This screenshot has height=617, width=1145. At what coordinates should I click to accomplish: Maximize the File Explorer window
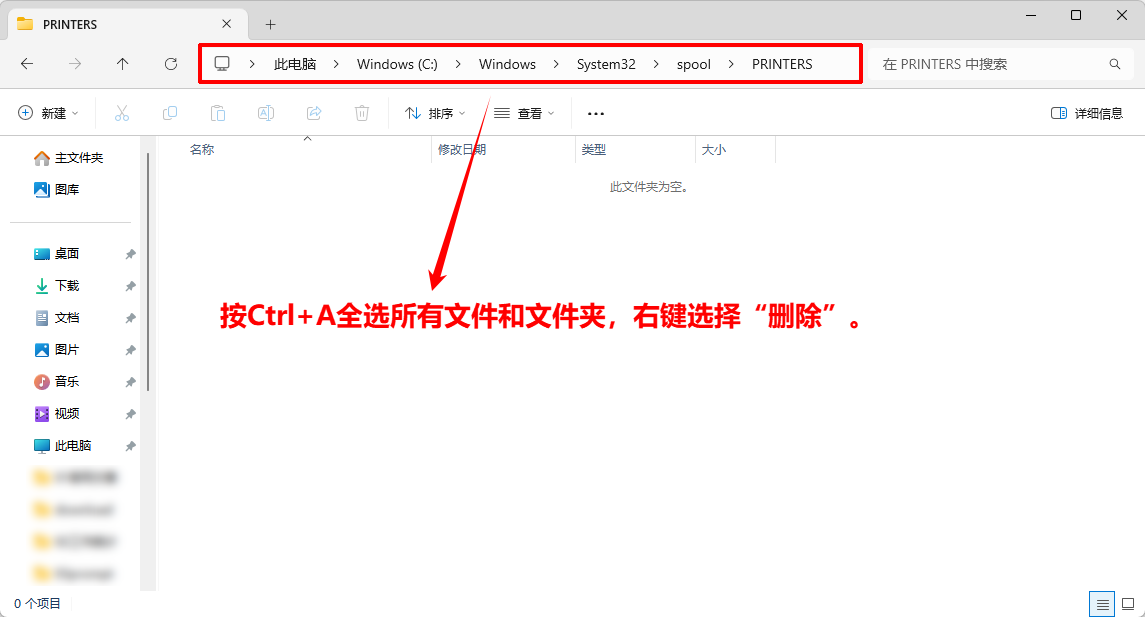1076,15
